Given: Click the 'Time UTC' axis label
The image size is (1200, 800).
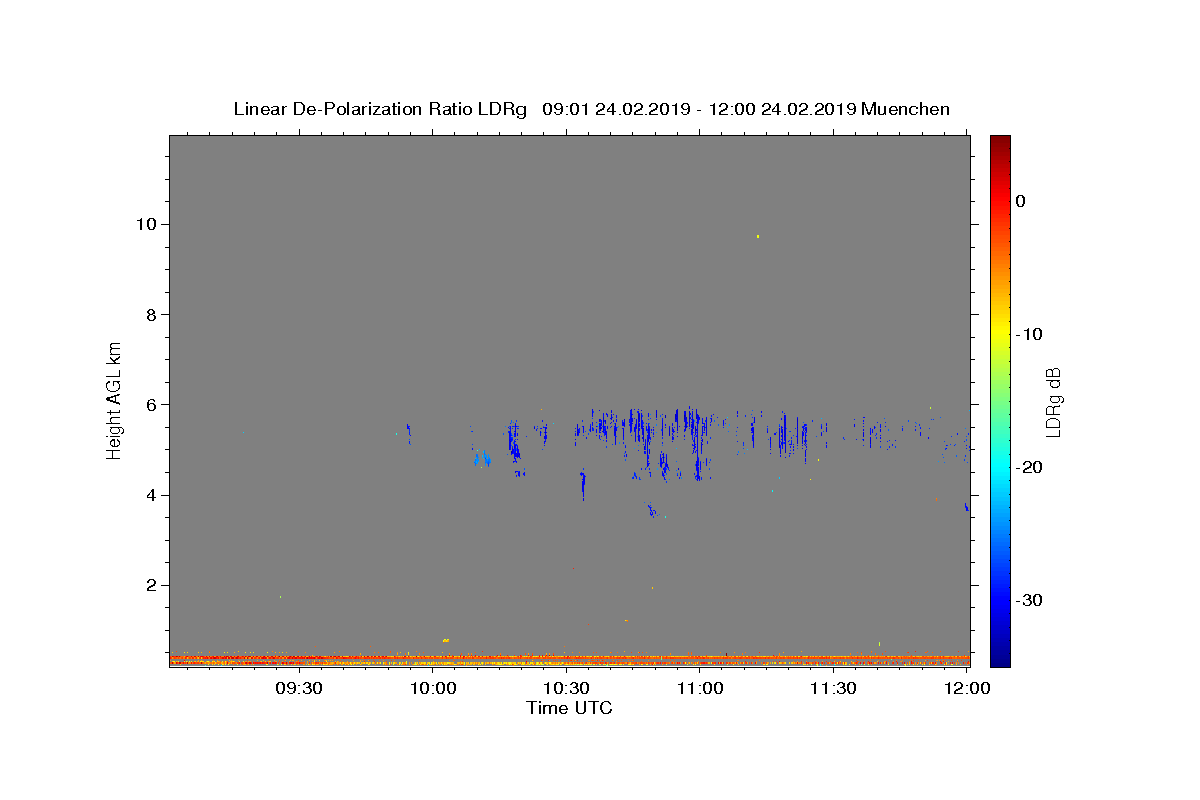Looking at the screenshot, I should coord(569,708).
